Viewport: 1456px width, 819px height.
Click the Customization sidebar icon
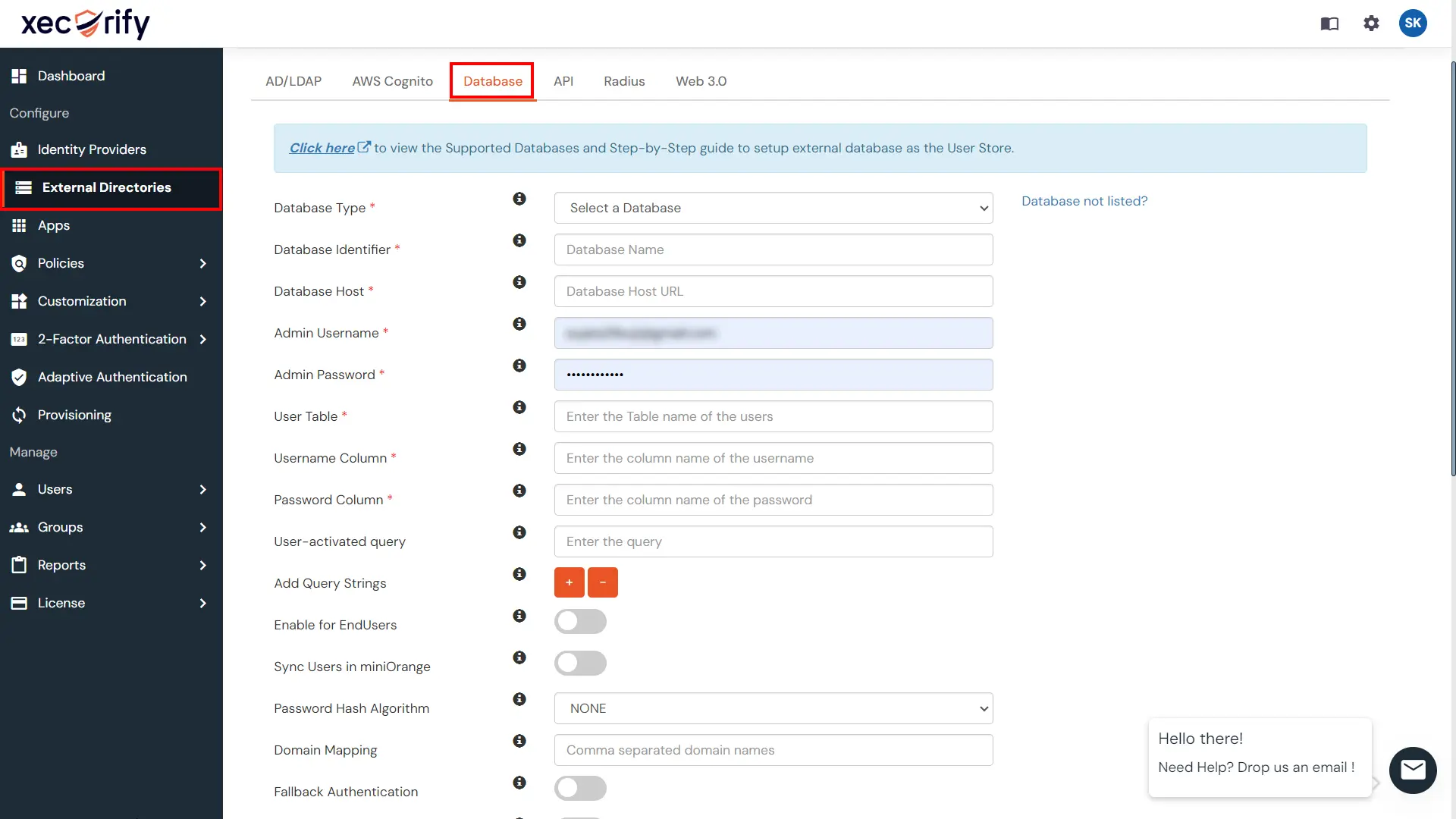[19, 301]
